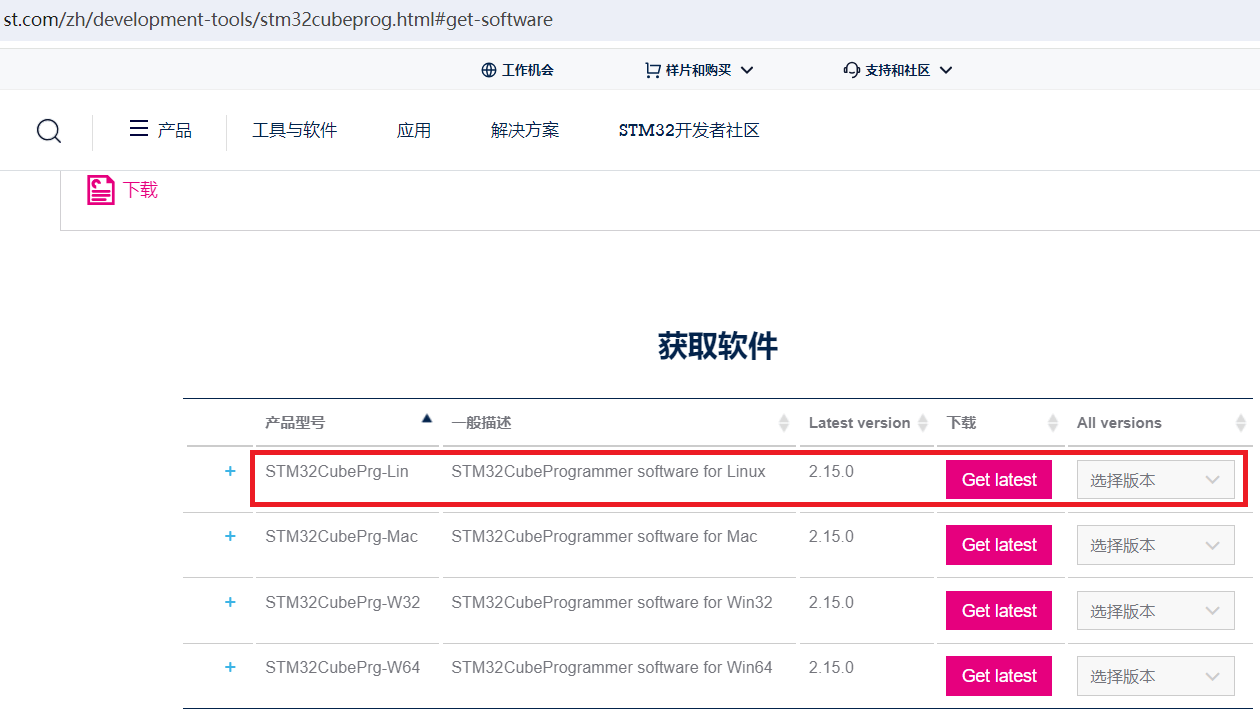This screenshot has width=1260, height=728.
Task: Expand the STM32CubePrg-W32 row plus
Action: click(230, 602)
